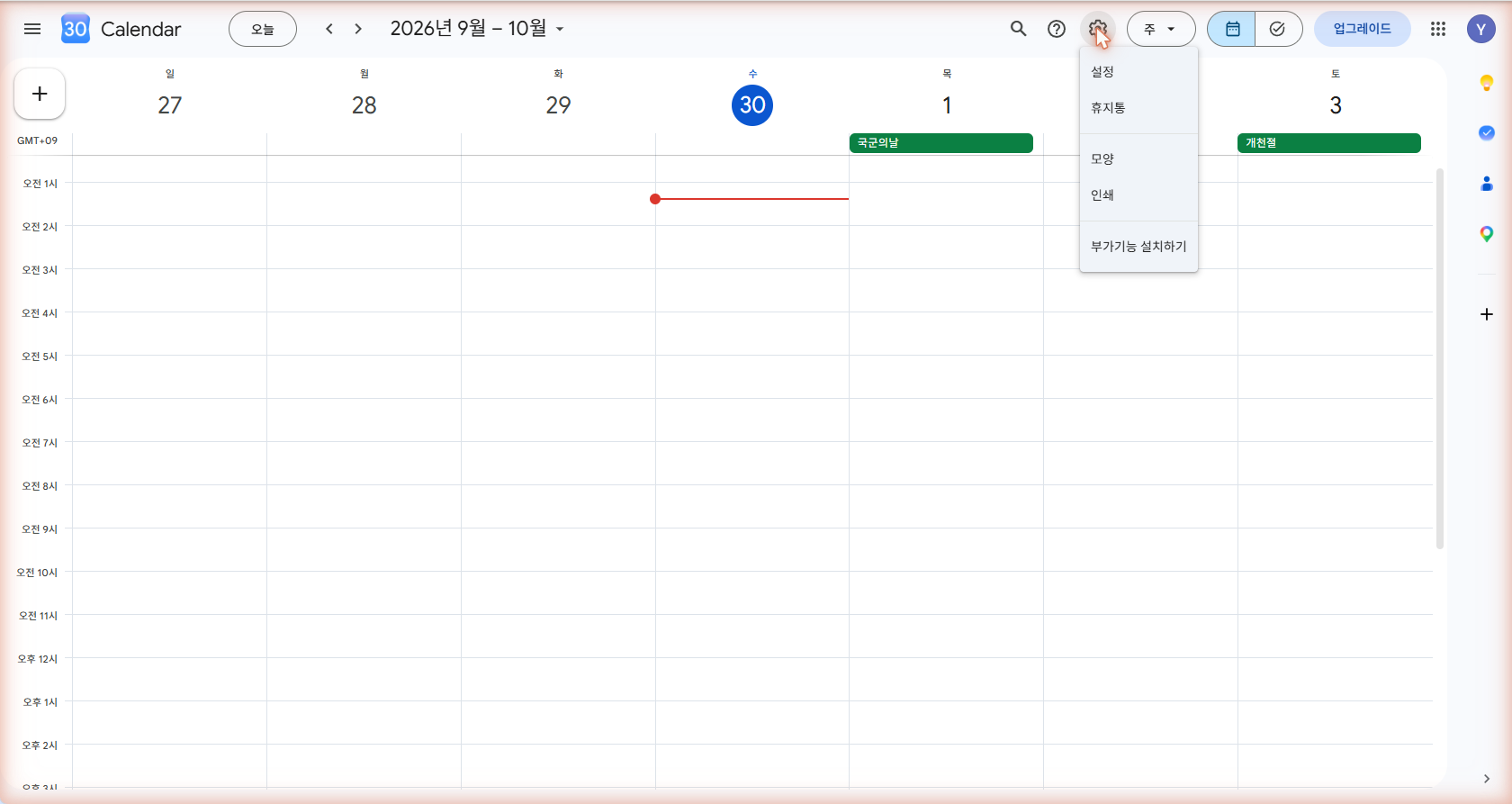
Task: Open the 주 view selector dropdown
Action: (1161, 29)
